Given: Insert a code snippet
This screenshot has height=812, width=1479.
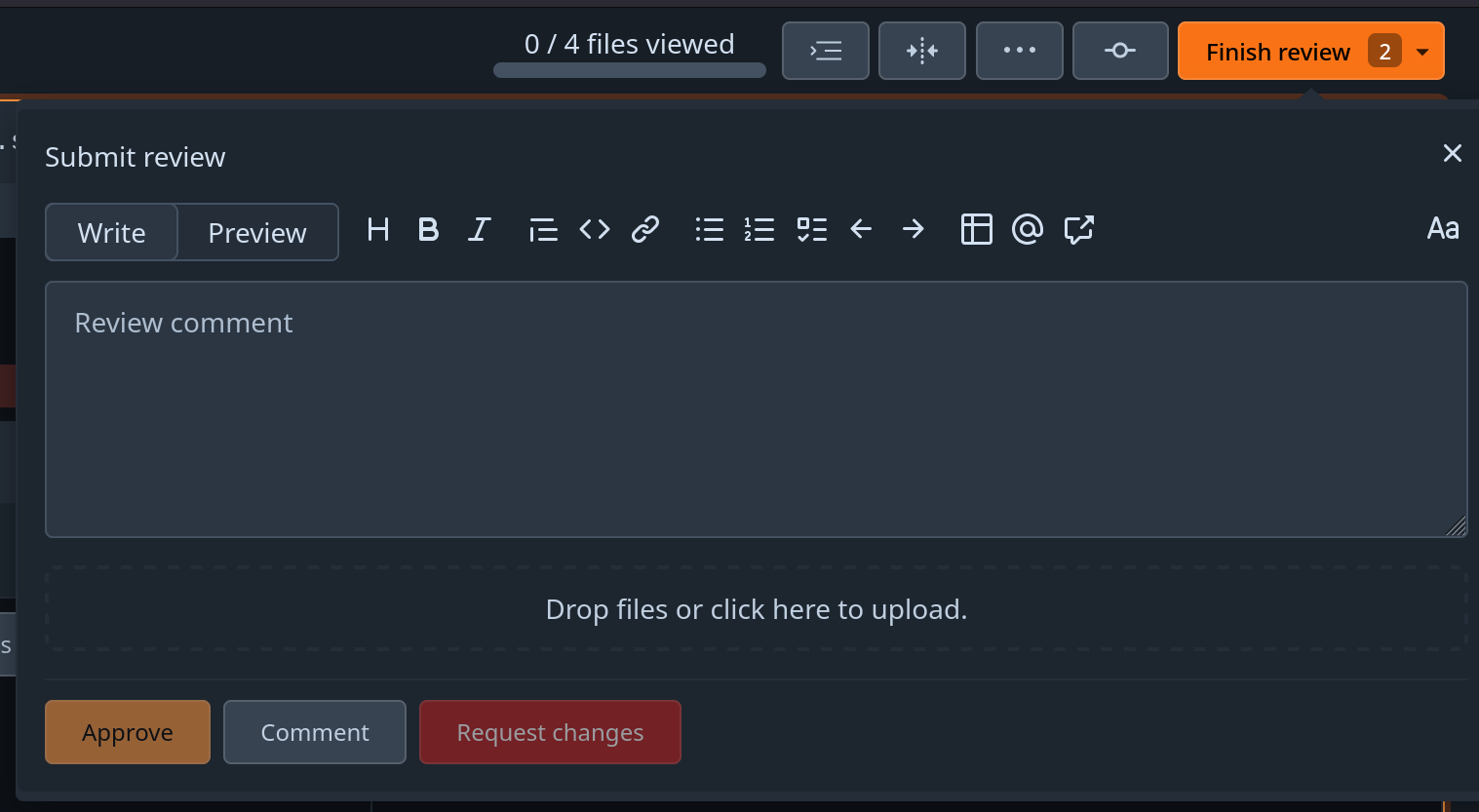Looking at the screenshot, I should [x=594, y=230].
